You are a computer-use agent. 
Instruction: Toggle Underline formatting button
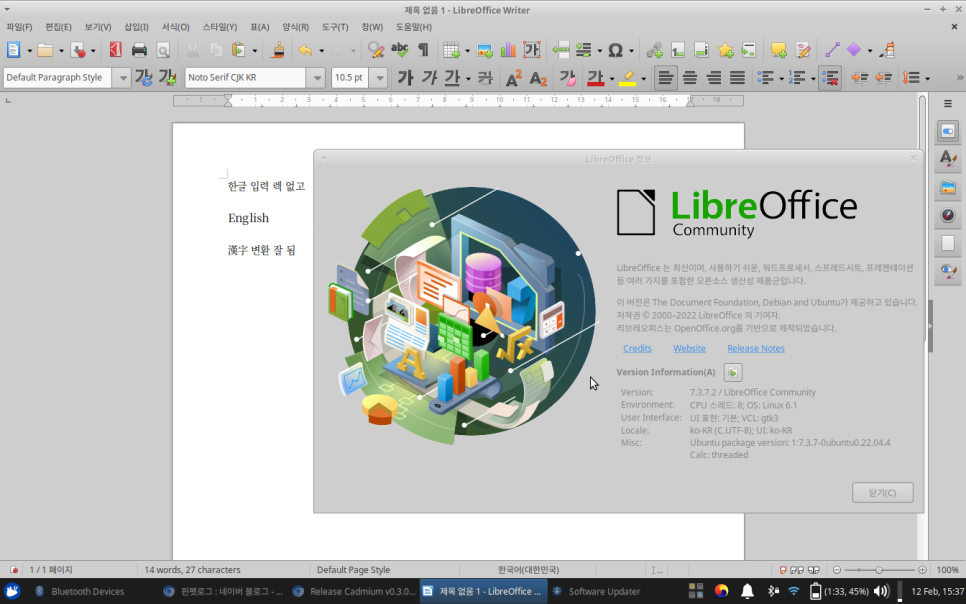452,78
